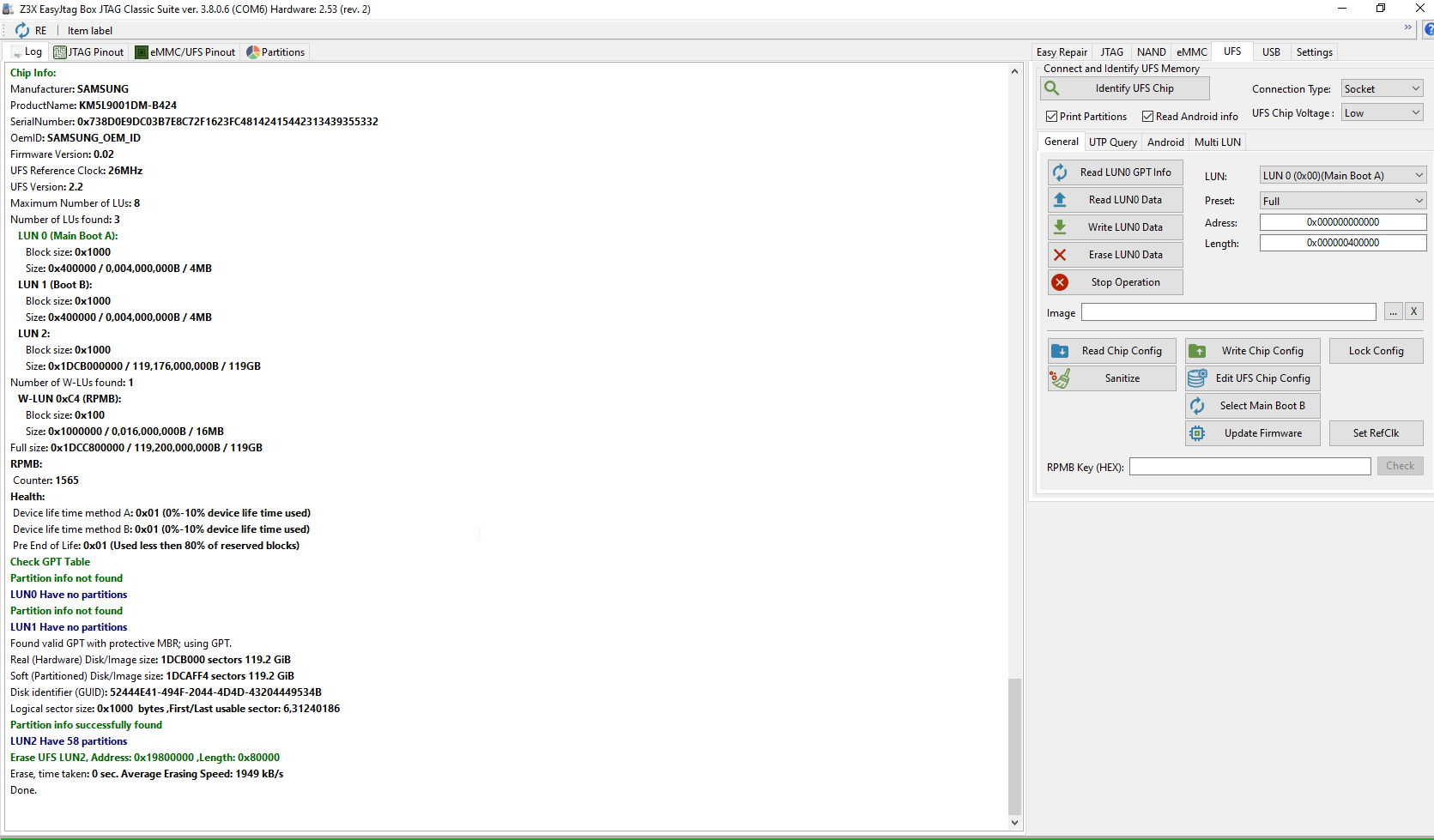Viewport: 1434px width, 840px height.
Task: Switch to the eMMC tab
Action: pyautogui.click(x=1192, y=52)
